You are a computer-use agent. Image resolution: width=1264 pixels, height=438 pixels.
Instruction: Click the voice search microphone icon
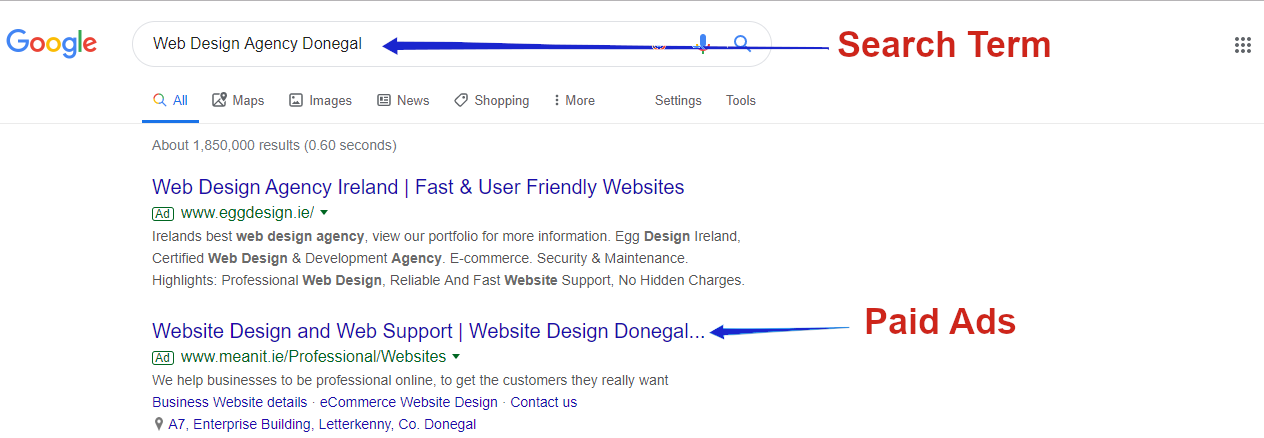(x=703, y=44)
